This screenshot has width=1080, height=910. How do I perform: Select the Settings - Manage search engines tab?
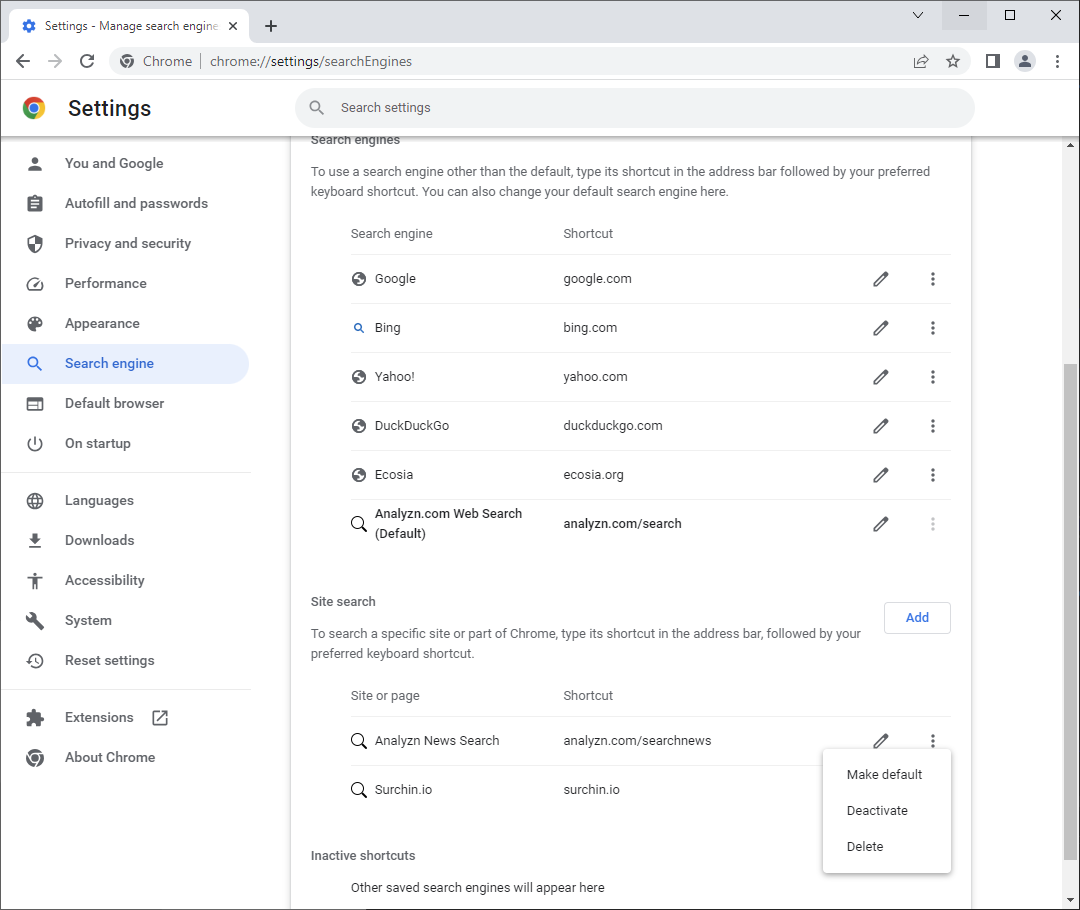tap(129, 26)
